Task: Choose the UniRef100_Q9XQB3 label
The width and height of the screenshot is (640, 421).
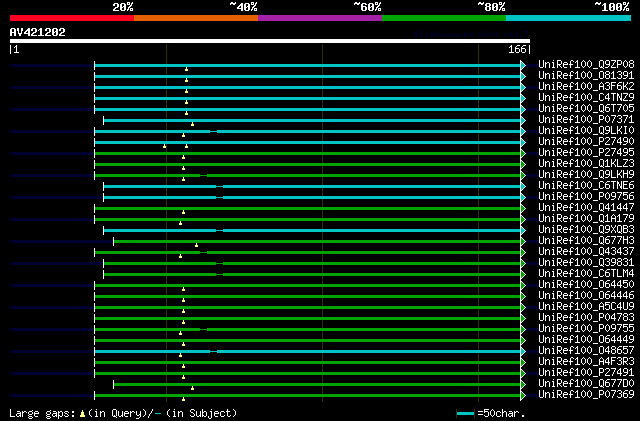Action: click(586, 230)
